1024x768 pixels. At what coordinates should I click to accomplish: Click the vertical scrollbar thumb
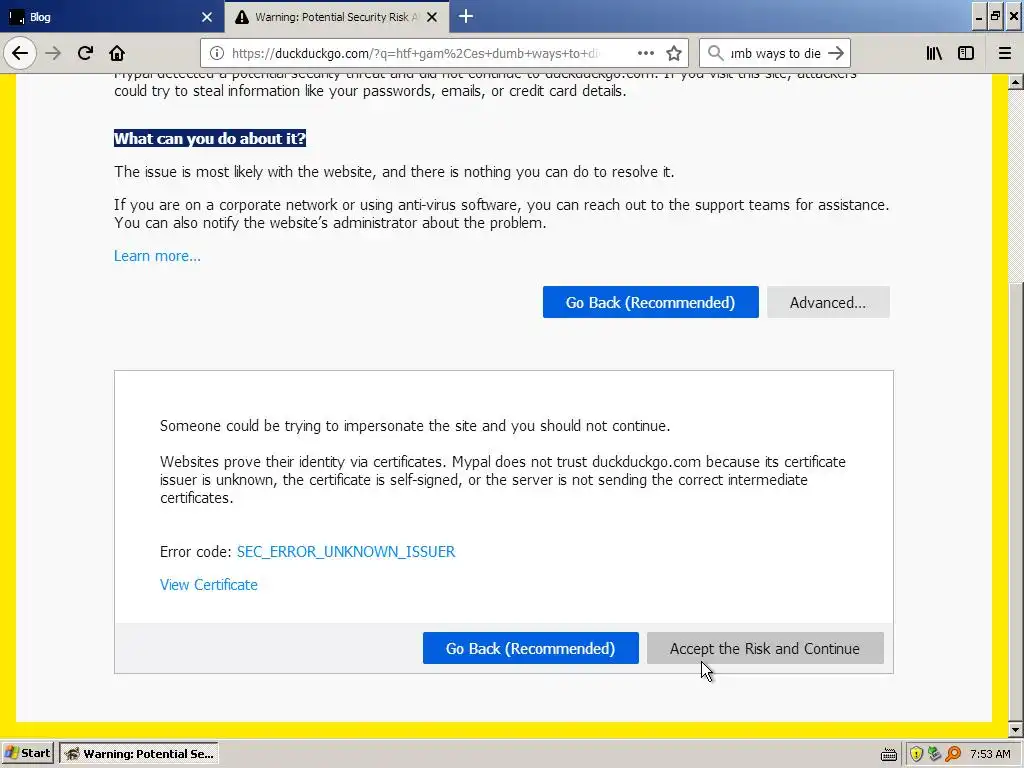pyautogui.click(x=1016, y=502)
